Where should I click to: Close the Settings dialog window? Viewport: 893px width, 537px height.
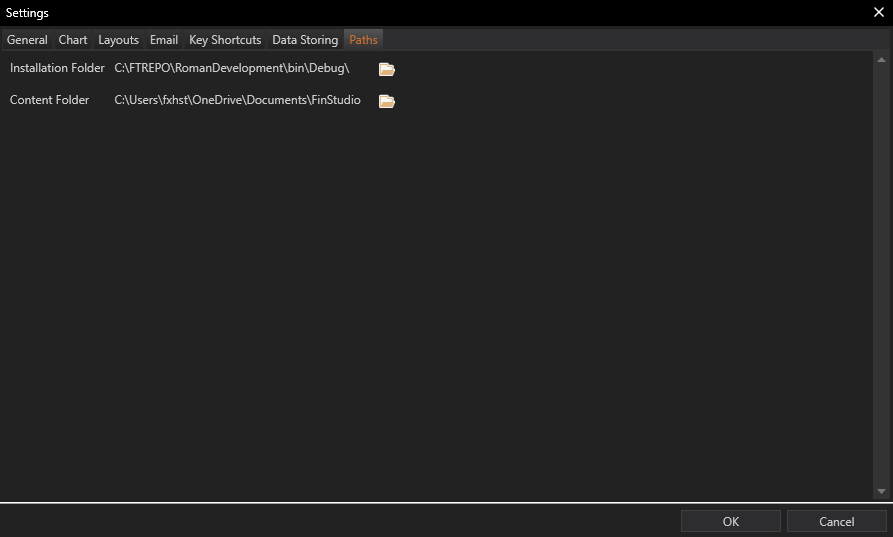click(x=878, y=12)
